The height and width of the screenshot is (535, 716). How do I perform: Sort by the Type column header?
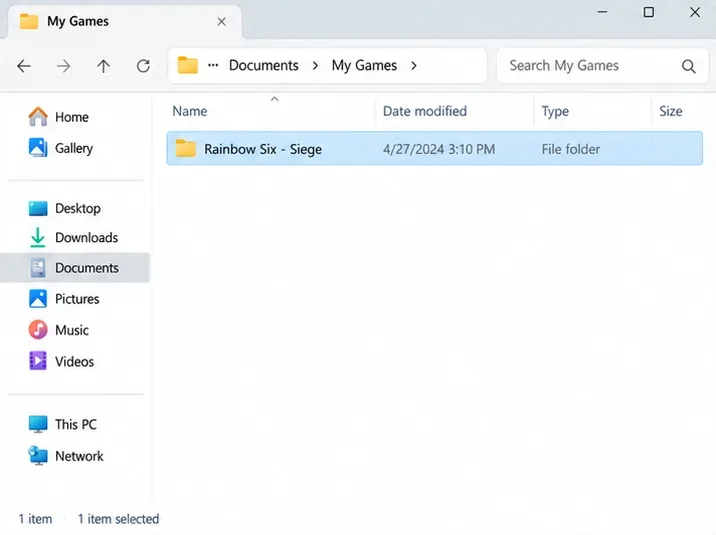click(555, 111)
